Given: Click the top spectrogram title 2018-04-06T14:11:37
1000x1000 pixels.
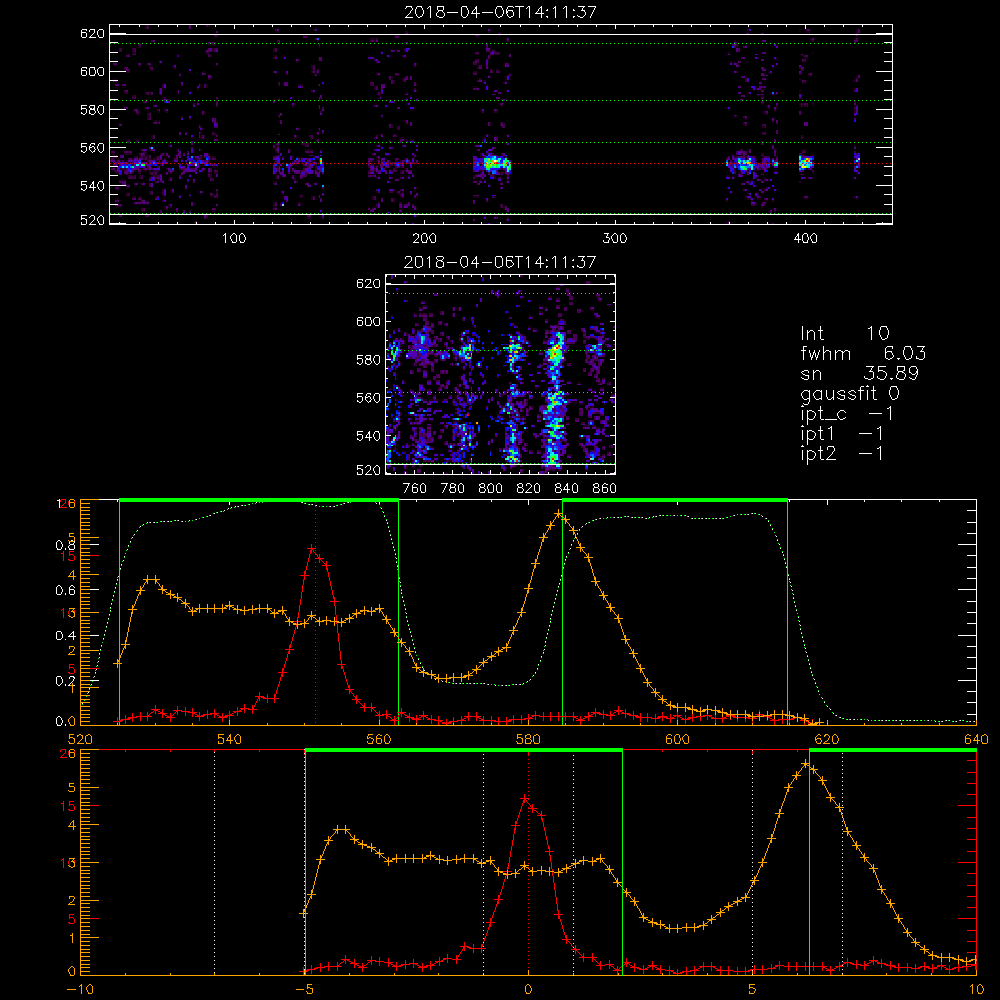Looking at the screenshot, I should 500,12.
